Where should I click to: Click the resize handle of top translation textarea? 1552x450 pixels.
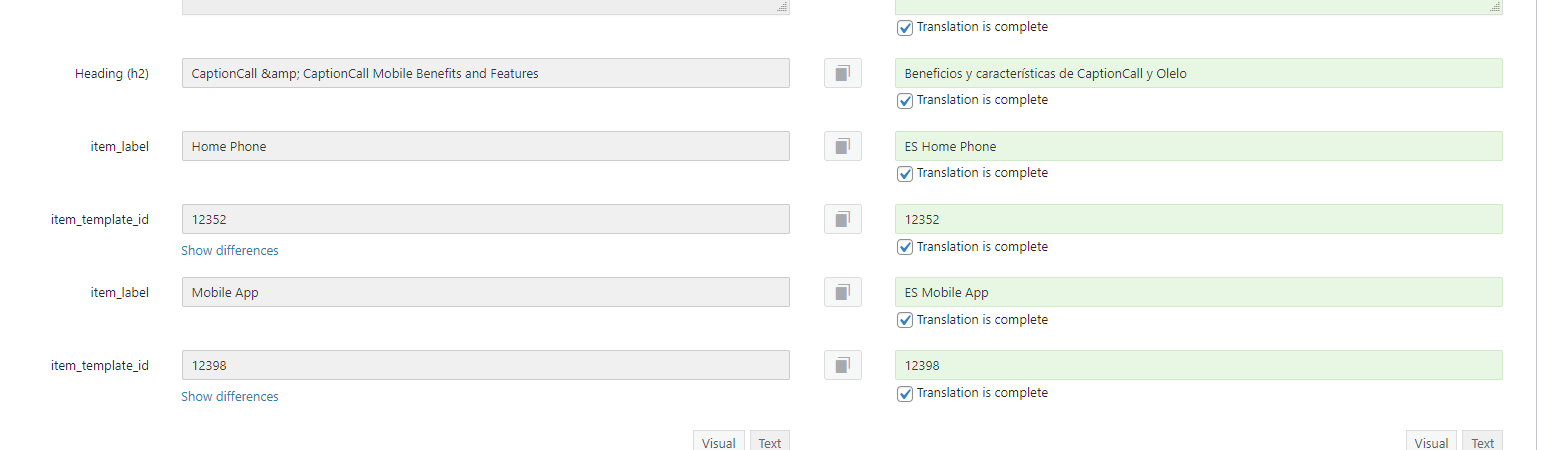tap(1496, 7)
